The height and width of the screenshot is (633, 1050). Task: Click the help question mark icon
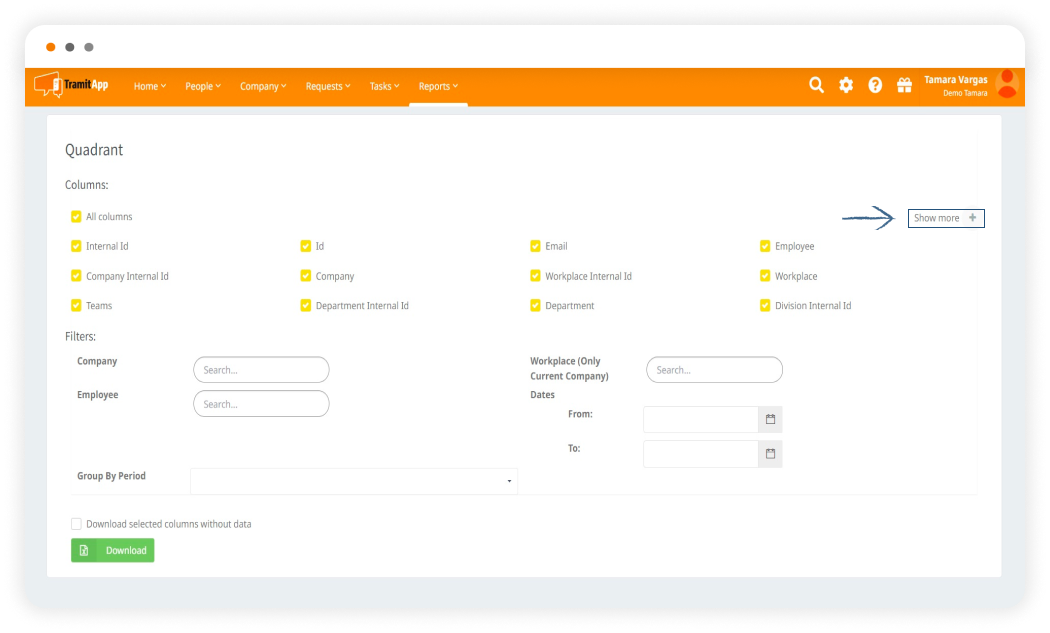(x=875, y=86)
